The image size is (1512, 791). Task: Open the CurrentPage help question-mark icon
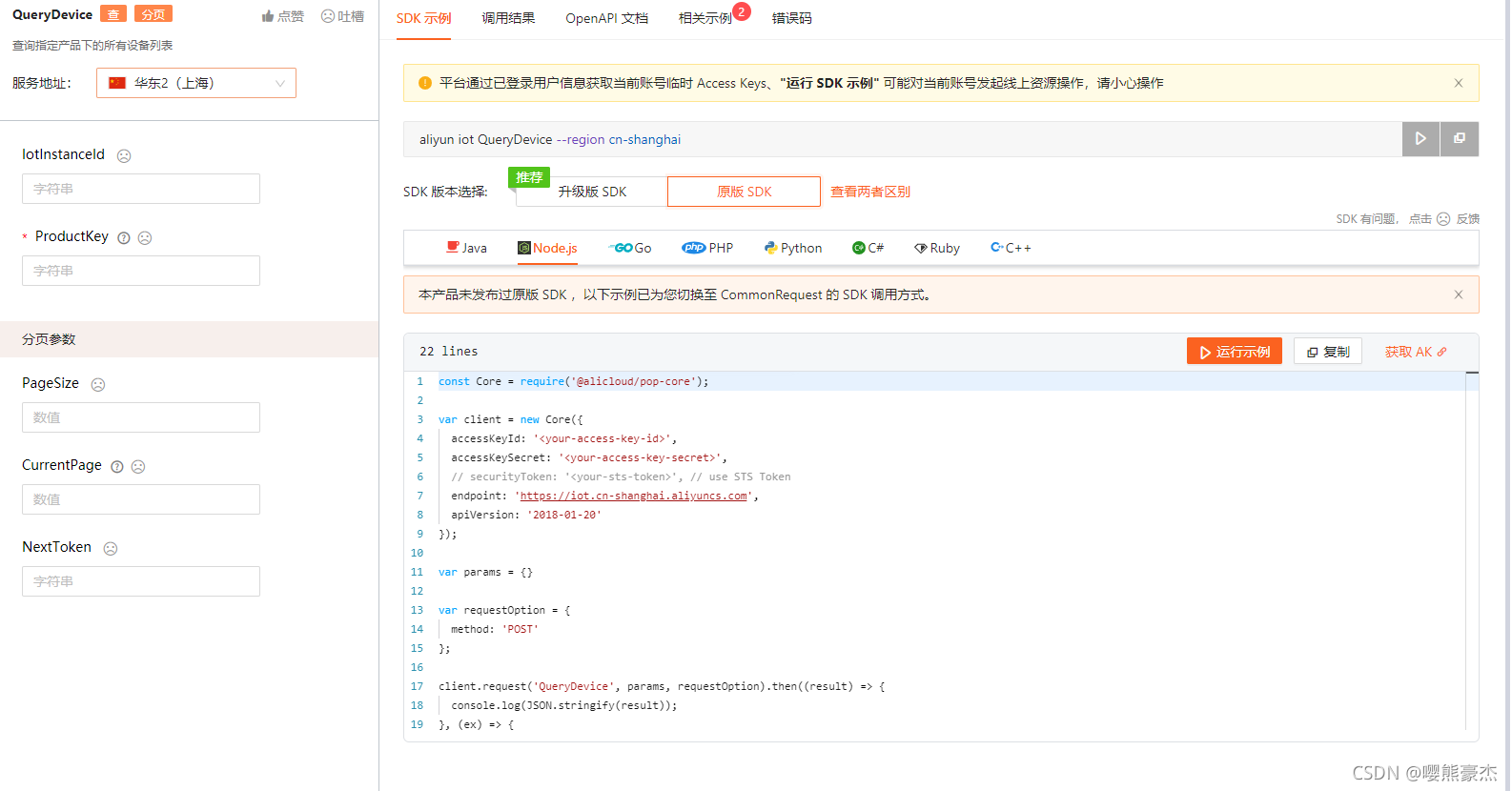pyautogui.click(x=117, y=466)
